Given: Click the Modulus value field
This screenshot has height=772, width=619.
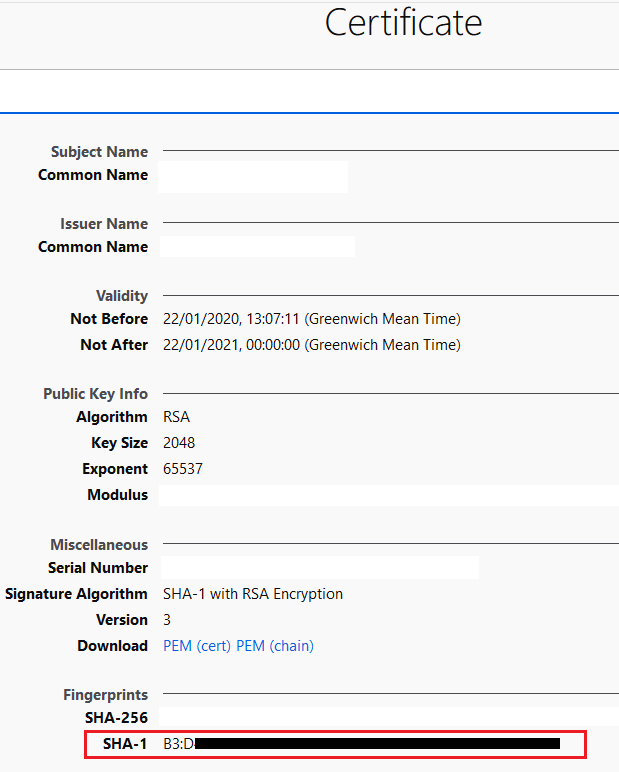Looking at the screenshot, I should pos(388,495).
